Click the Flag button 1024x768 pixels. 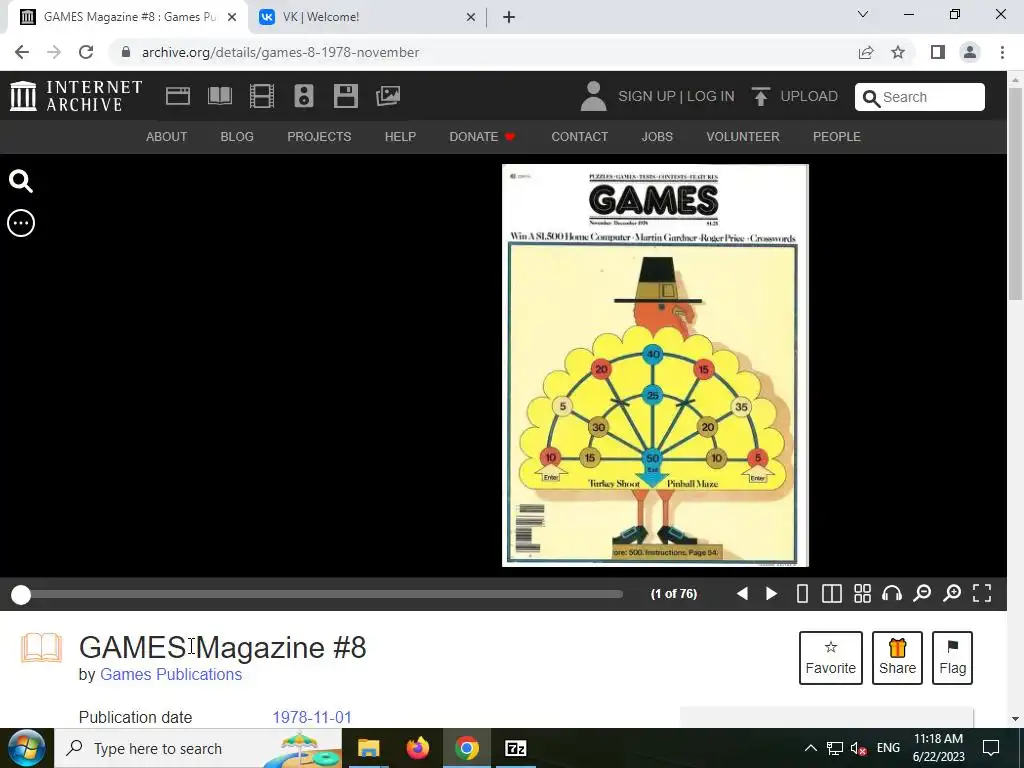pos(952,658)
